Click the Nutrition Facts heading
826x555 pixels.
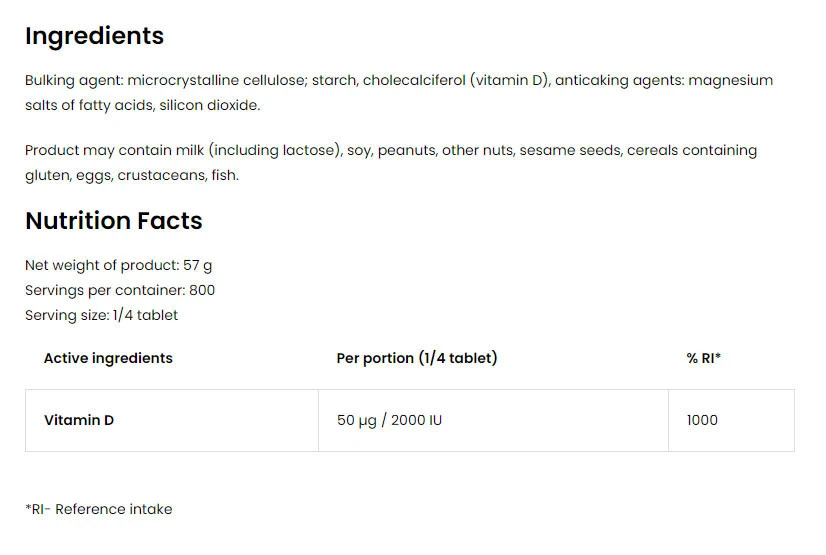click(x=113, y=221)
